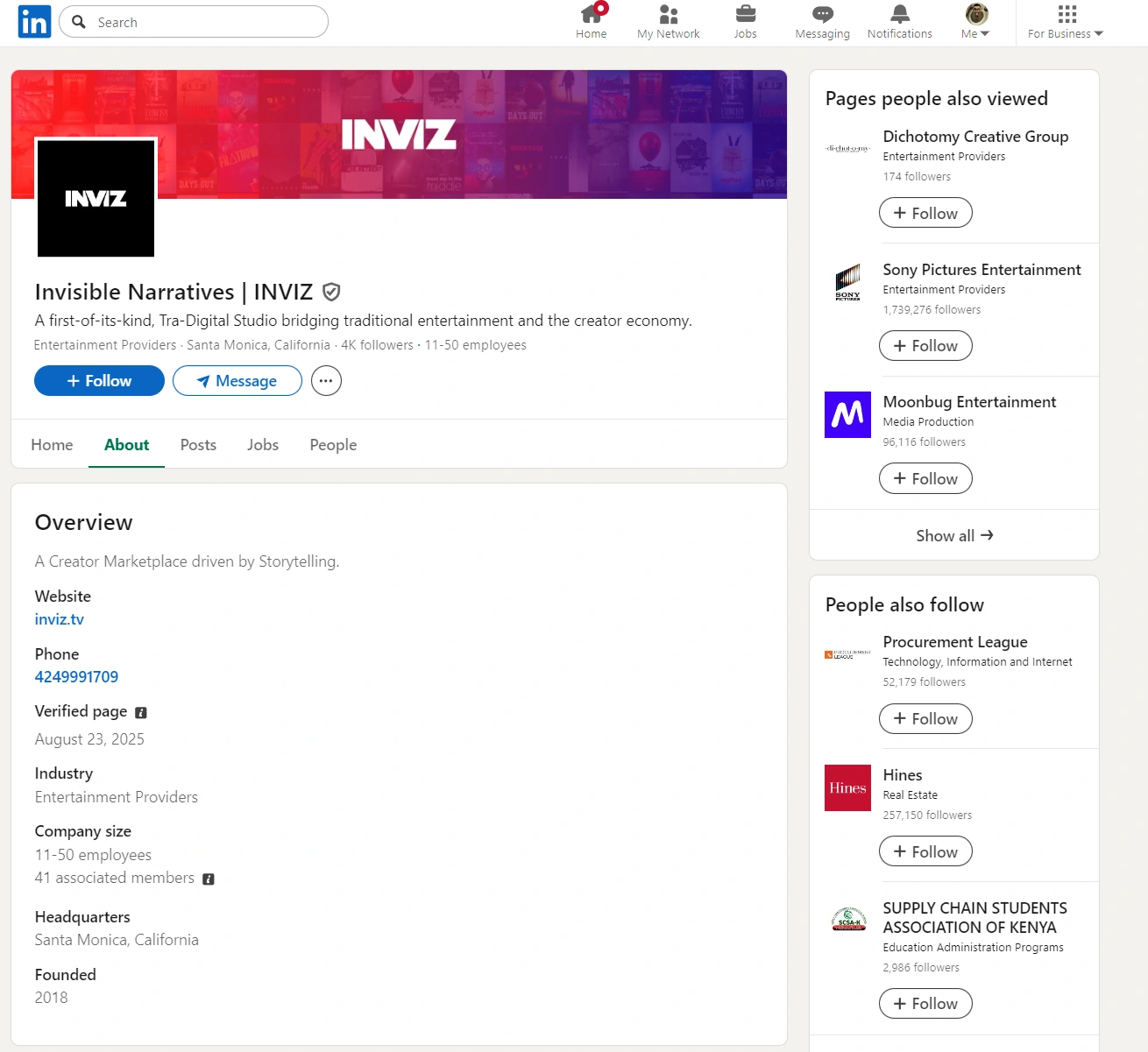
Task: Follow Supply Chain Students Association of Kenya
Action: click(x=925, y=1004)
